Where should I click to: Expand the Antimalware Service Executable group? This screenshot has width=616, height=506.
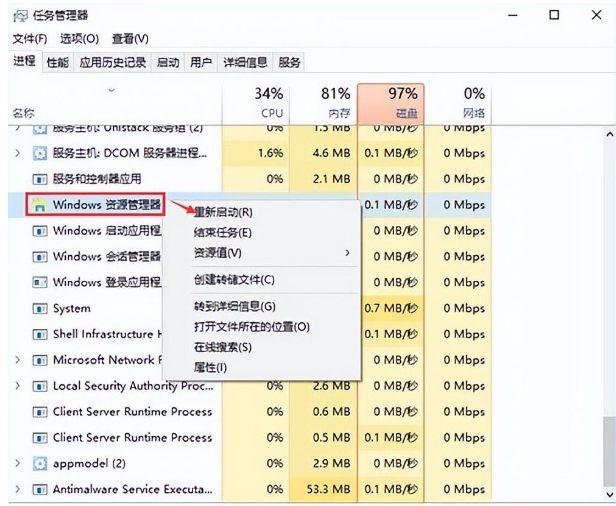(x=18, y=490)
